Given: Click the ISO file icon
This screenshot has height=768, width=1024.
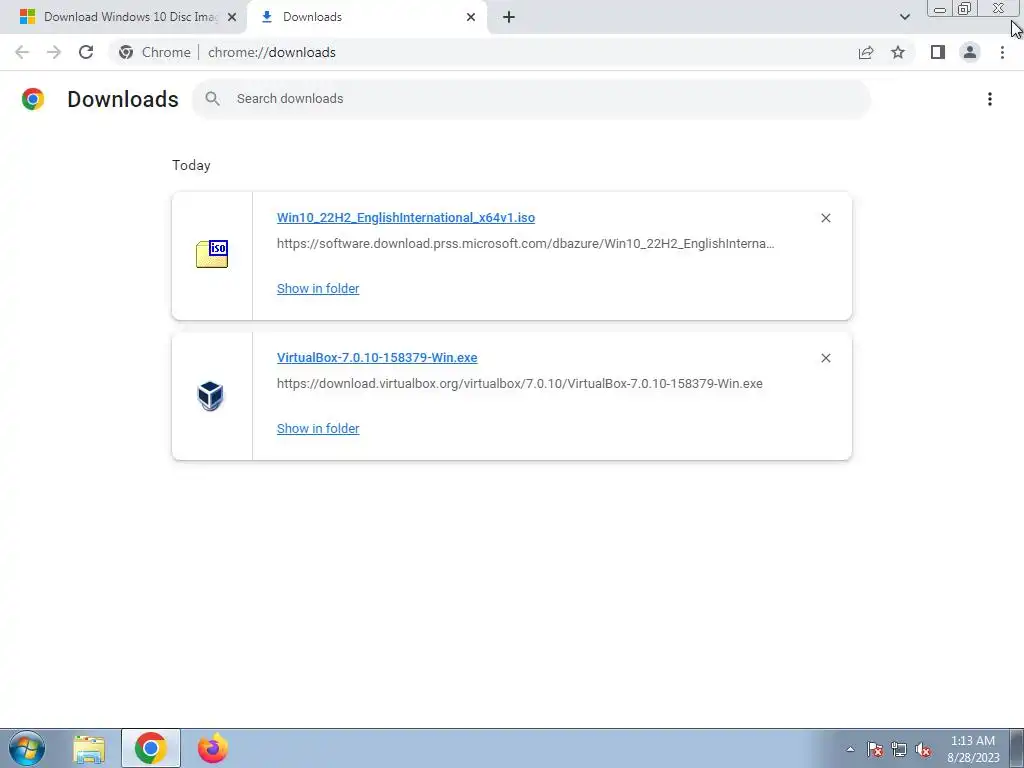Looking at the screenshot, I should [212, 254].
